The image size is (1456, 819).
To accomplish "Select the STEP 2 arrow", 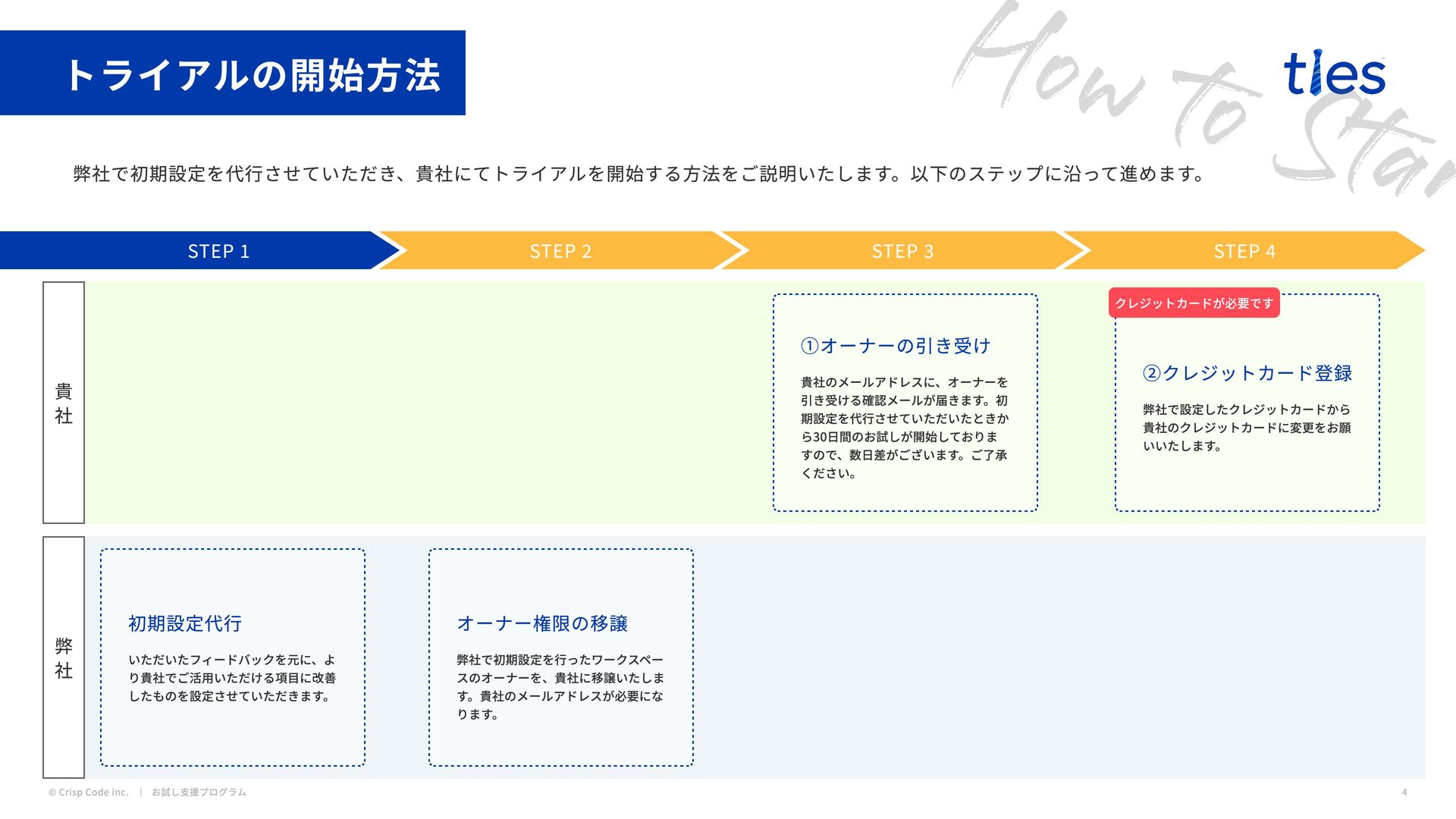I will (x=560, y=251).
